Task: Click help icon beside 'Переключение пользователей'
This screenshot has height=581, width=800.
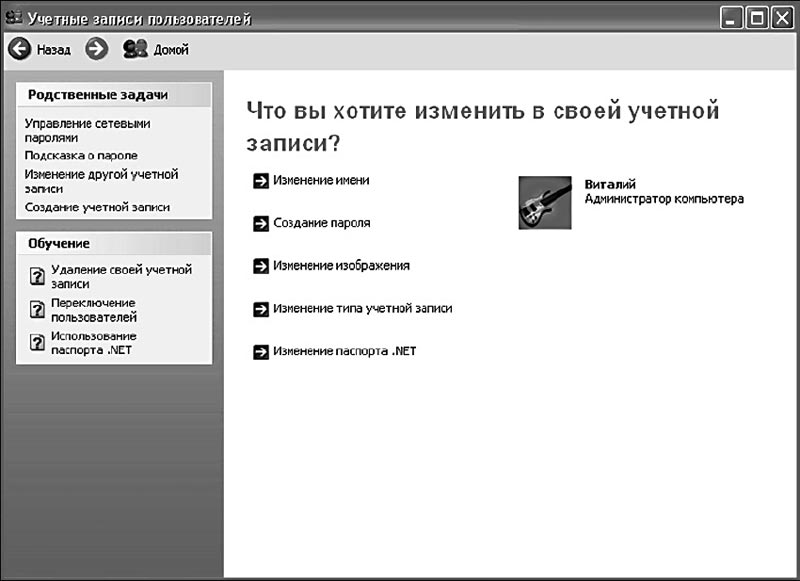Action: 37,309
